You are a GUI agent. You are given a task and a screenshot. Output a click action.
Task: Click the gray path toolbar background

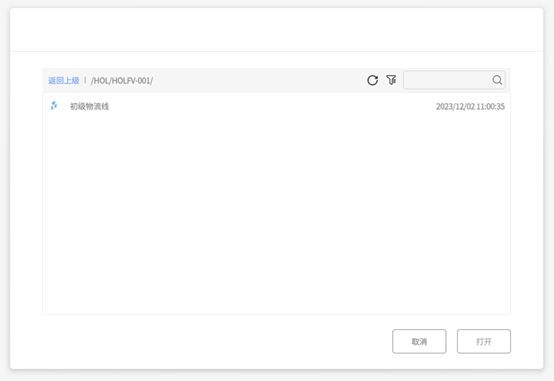[x=258, y=80]
